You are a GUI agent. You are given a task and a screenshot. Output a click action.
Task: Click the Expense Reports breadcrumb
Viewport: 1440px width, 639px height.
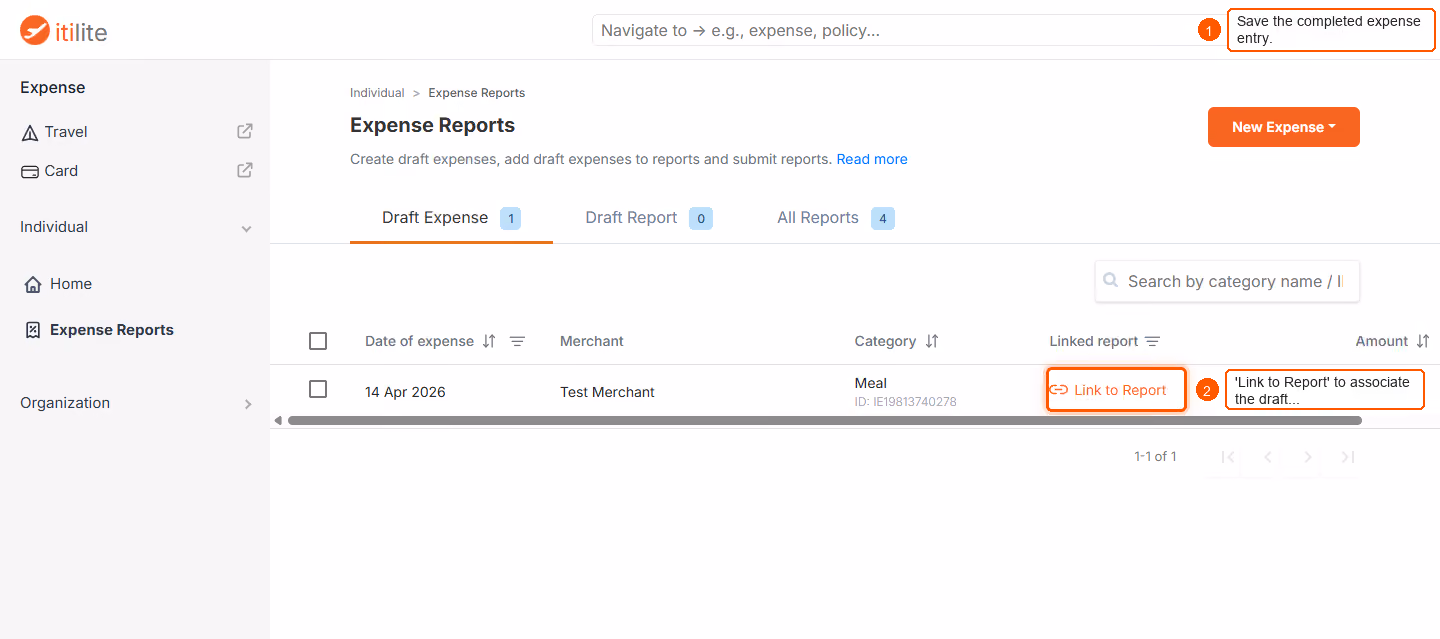[477, 93]
